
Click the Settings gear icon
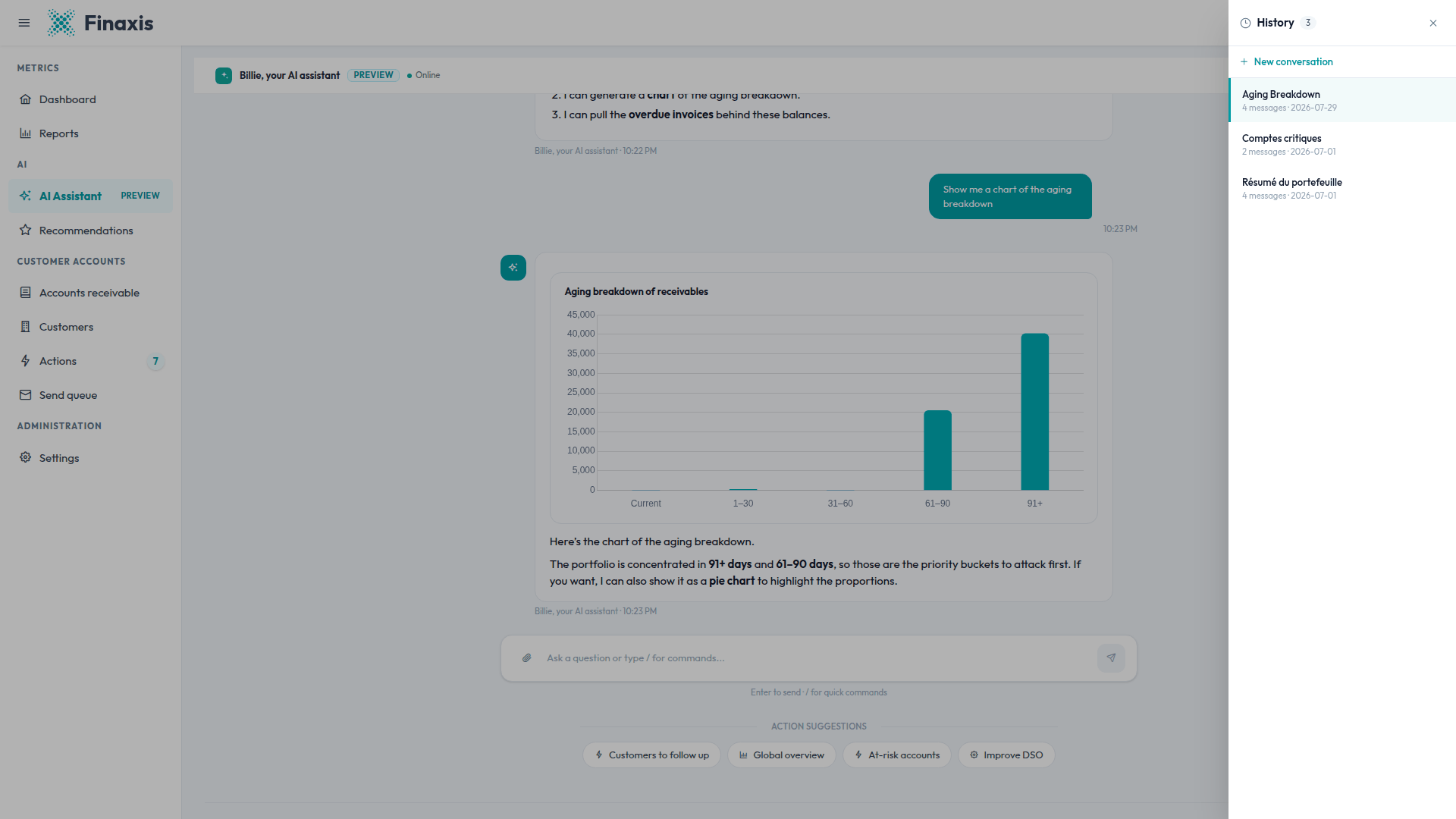click(x=26, y=457)
